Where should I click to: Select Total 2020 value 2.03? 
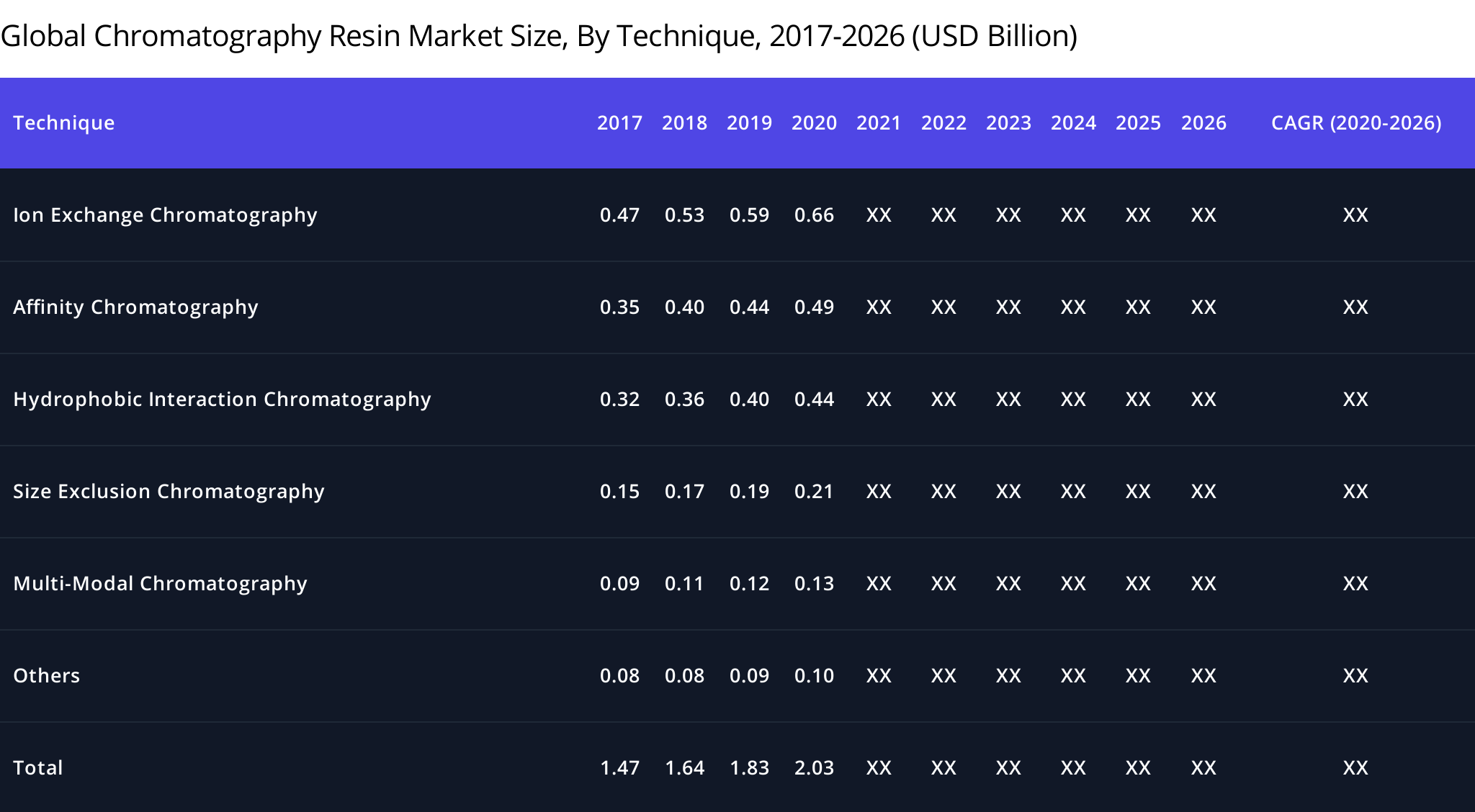click(x=814, y=768)
